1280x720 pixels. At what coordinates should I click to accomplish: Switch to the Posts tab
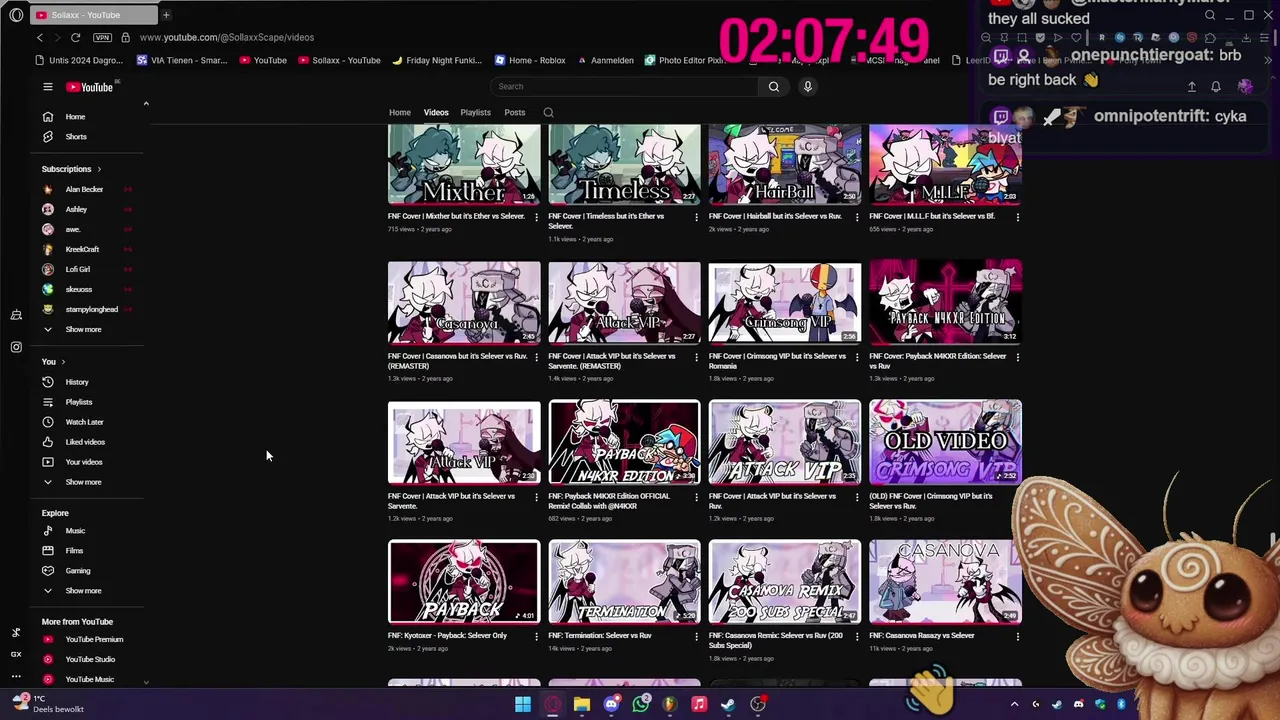coord(515,113)
